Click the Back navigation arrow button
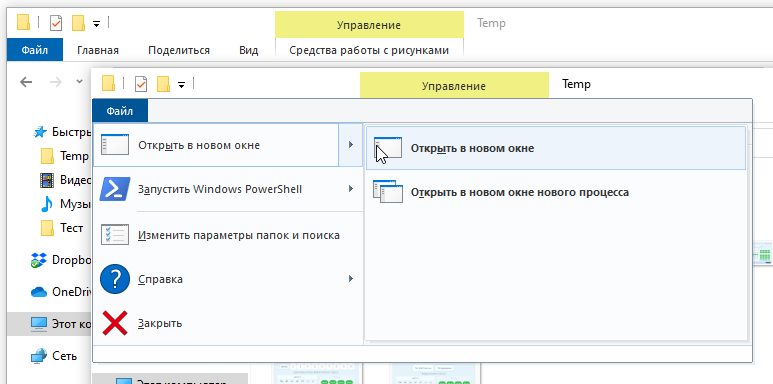The height and width of the screenshot is (384, 773). coord(26,82)
